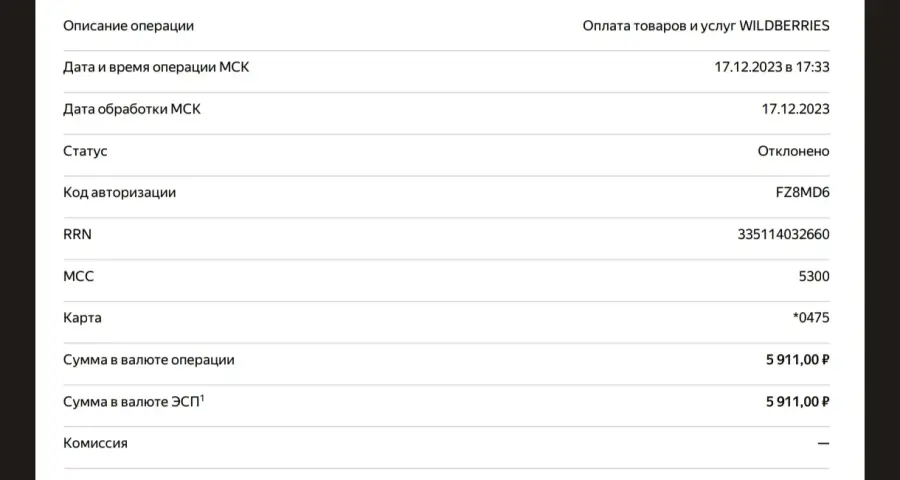
Task: Select 'Оплата товаров и услуг WILDBERRIES' text
Action: coord(706,26)
